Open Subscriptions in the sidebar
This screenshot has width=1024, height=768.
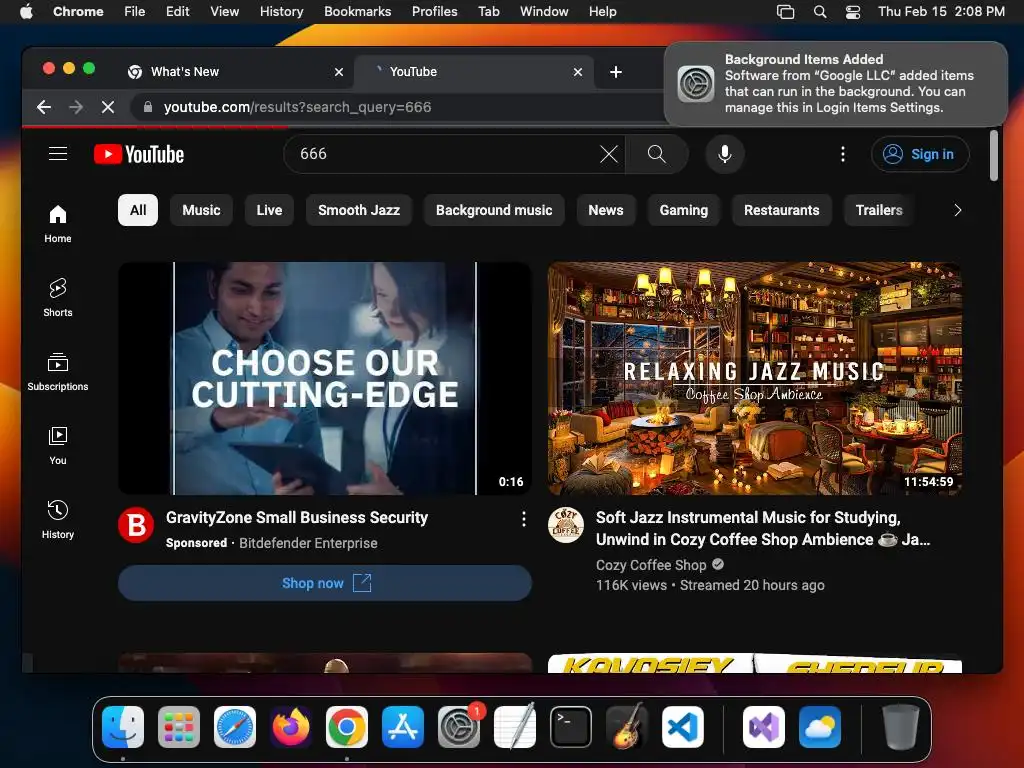click(x=57, y=372)
